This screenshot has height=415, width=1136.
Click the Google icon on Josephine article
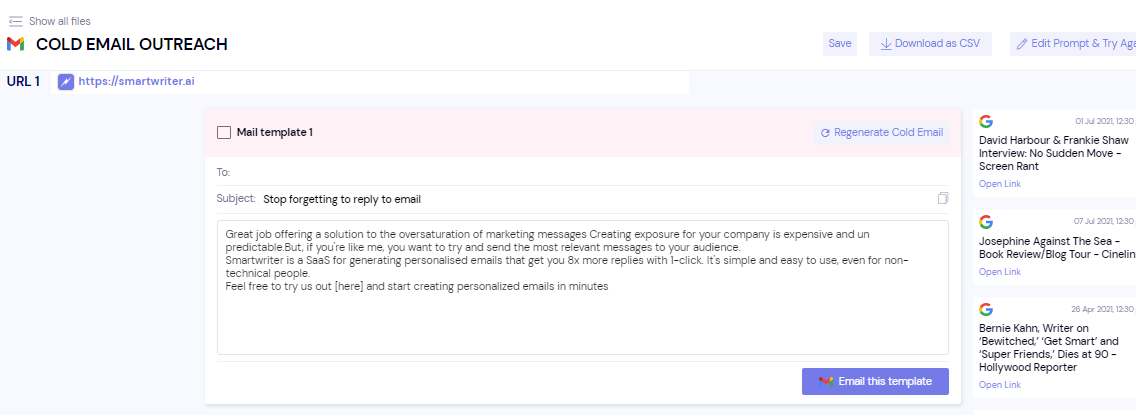coord(986,222)
